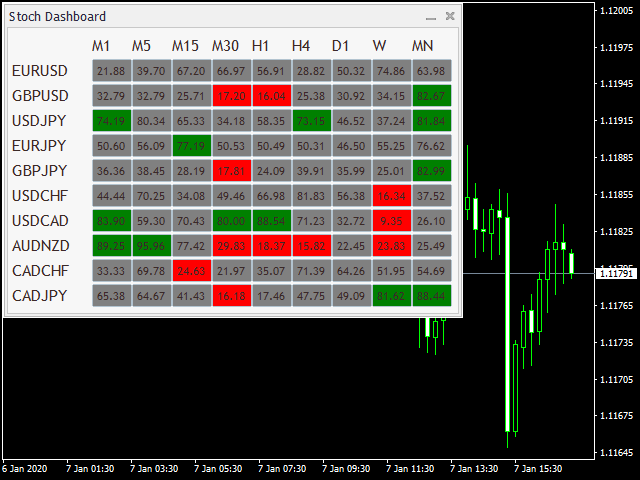Click red USDCAD weekly cell 9.35

(x=391, y=221)
